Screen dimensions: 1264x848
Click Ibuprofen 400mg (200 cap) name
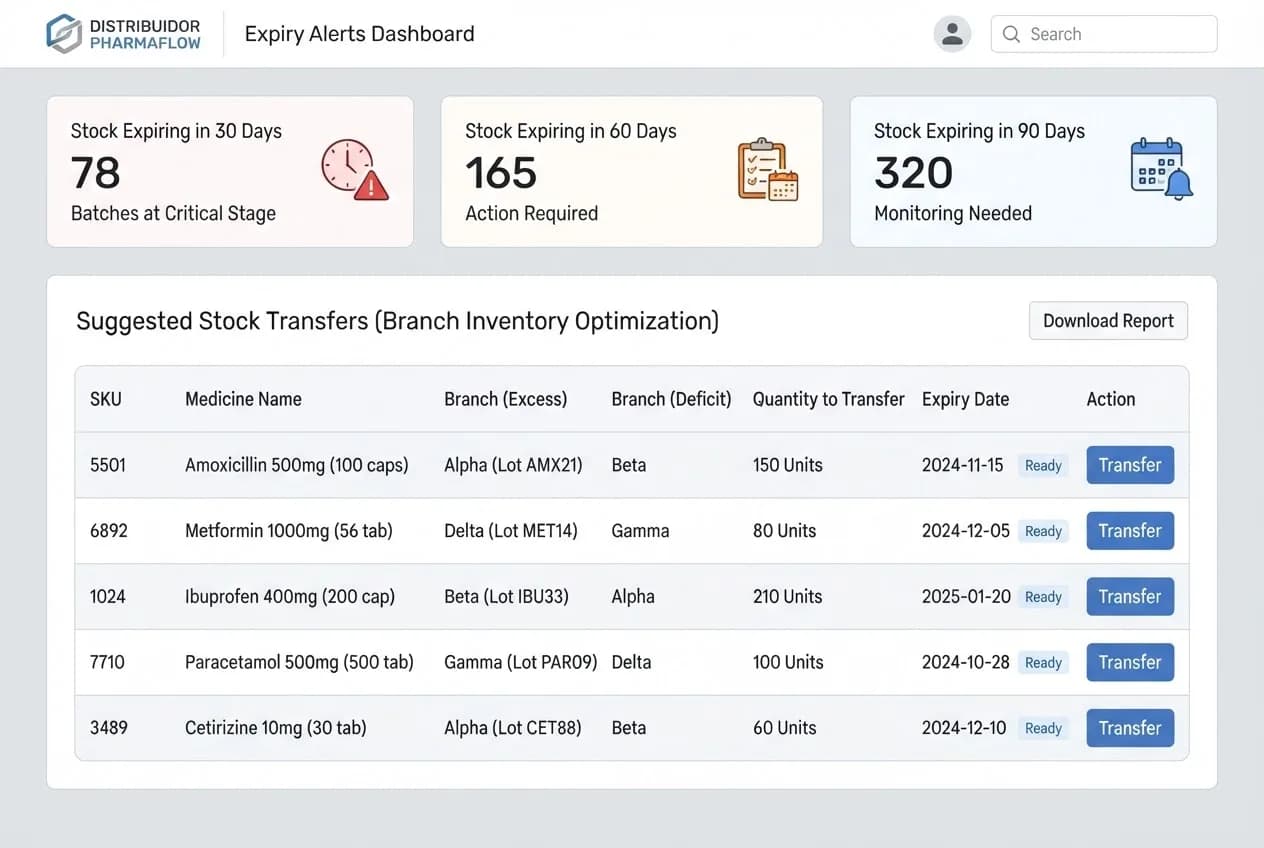tap(290, 597)
